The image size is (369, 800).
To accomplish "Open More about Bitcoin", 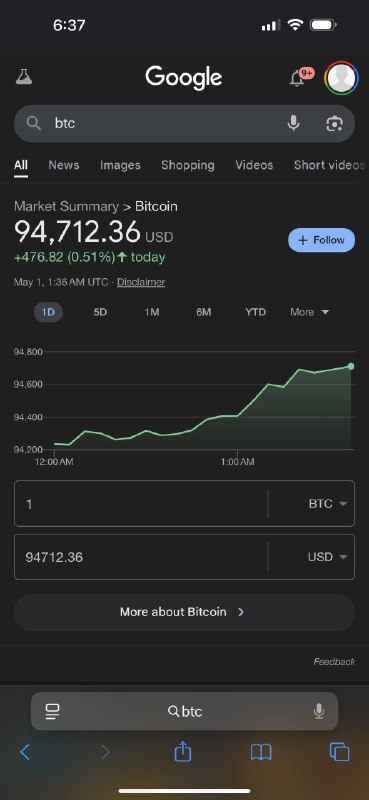I will tap(184, 612).
